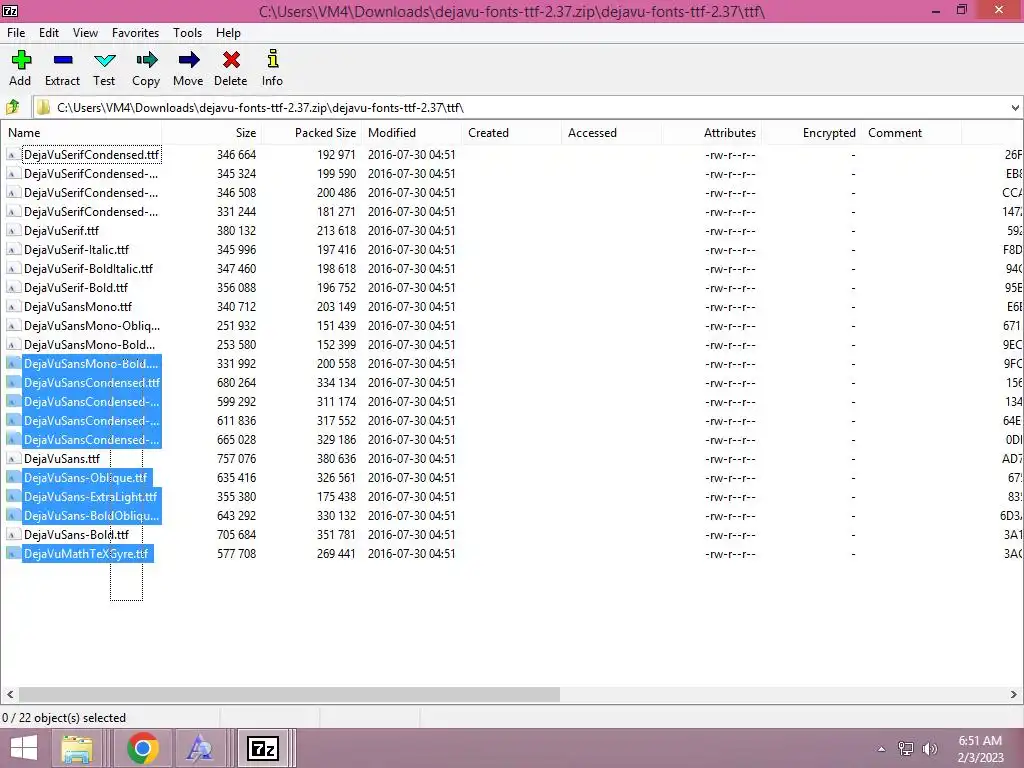This screenshot has width=1024, height=768.
Task: Select DejaVuSerif-Bold.ttf file name
Action: click(x=76, y=287)
